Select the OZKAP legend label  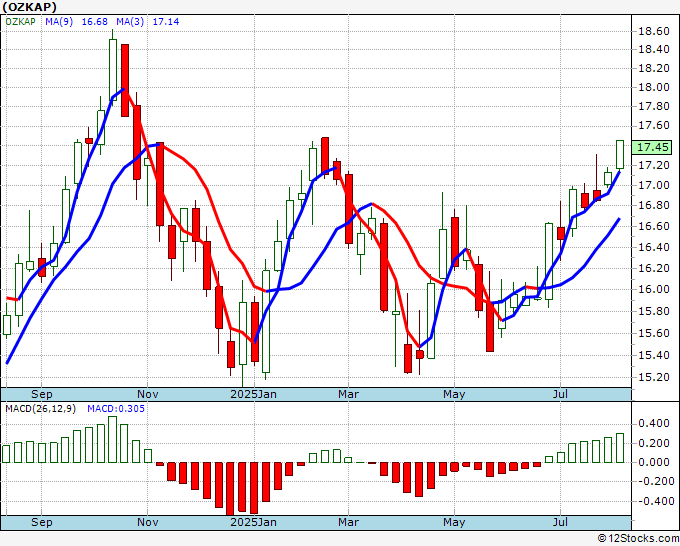(20, 22)
